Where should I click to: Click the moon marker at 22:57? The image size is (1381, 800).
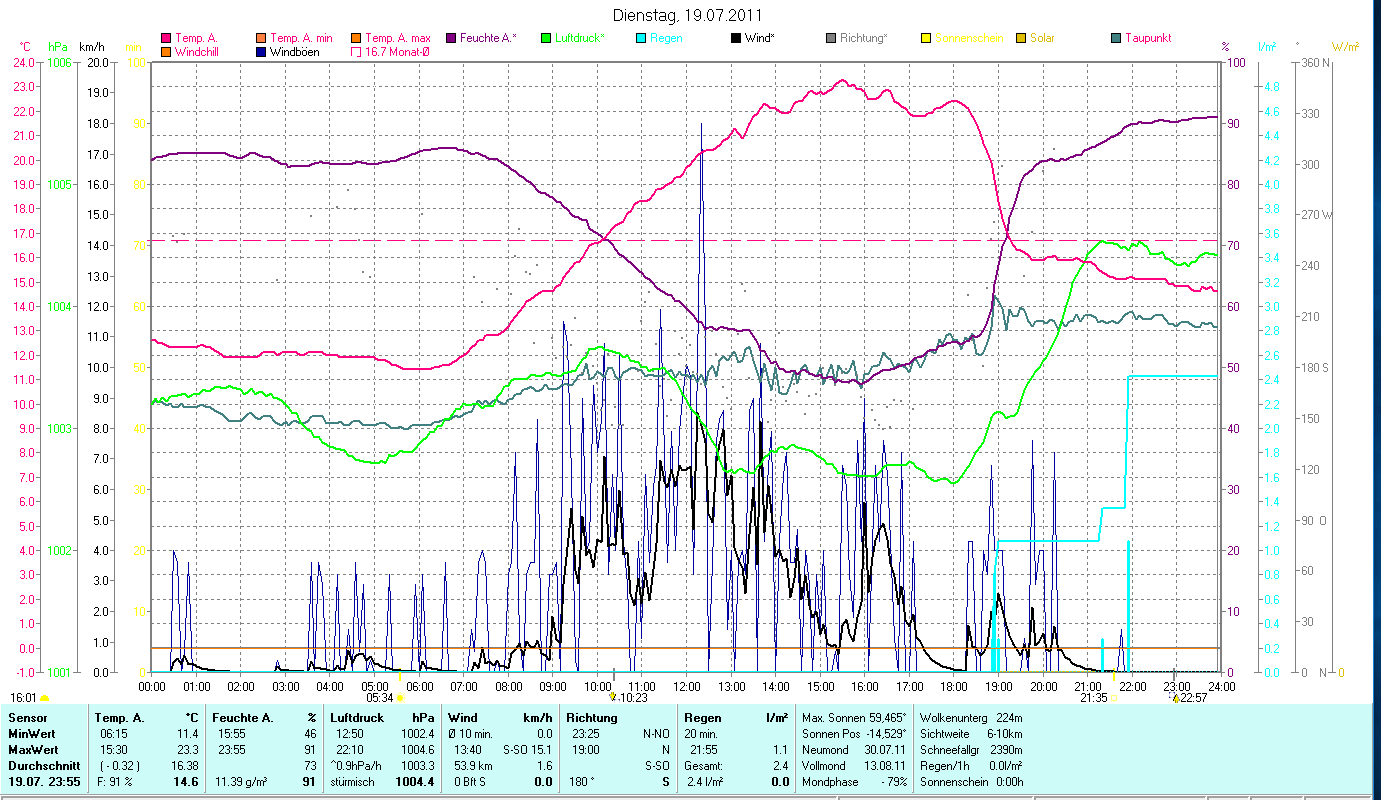(x=1175, y=698)
